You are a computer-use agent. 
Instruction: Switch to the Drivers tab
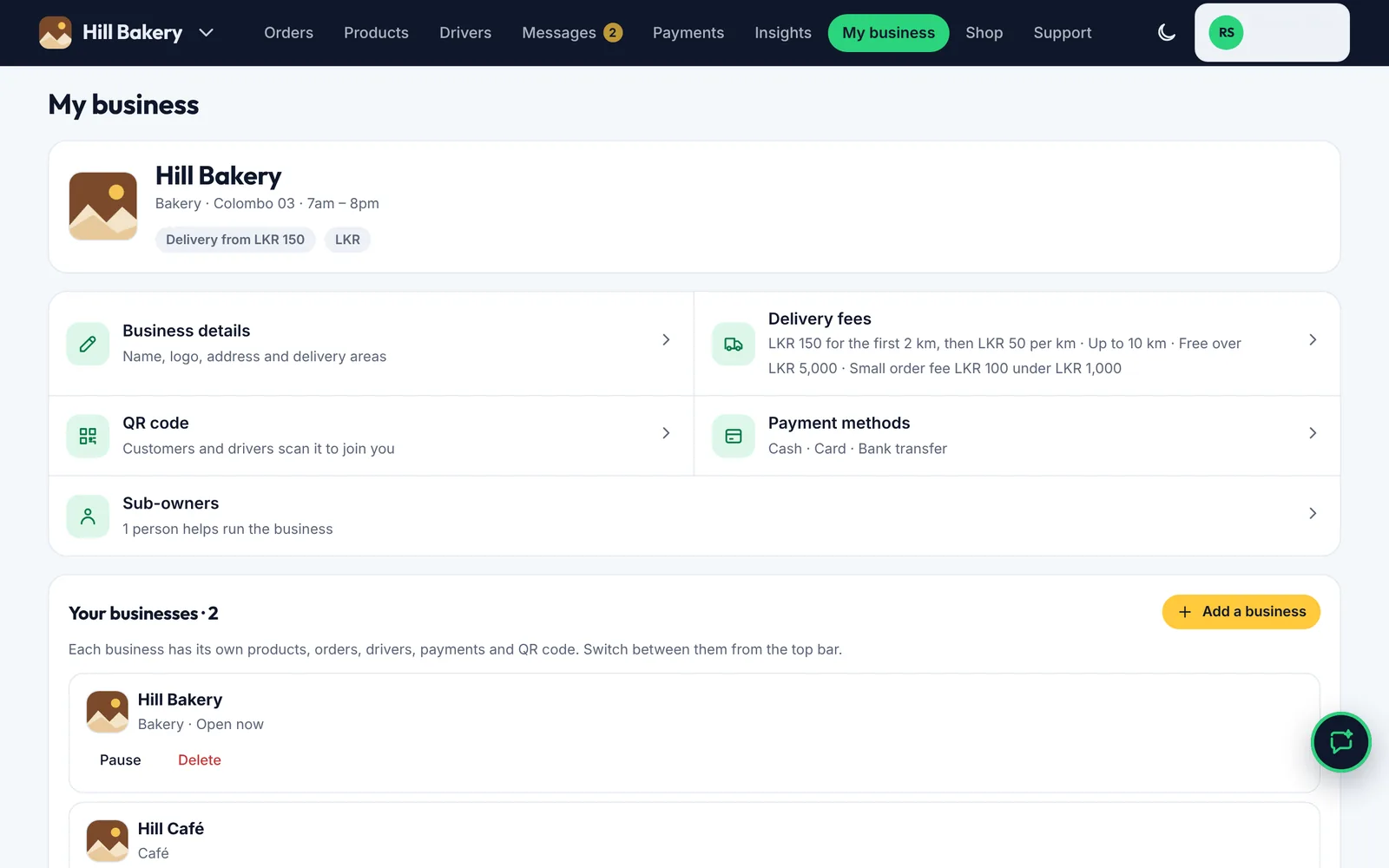[x=465, y=33]
